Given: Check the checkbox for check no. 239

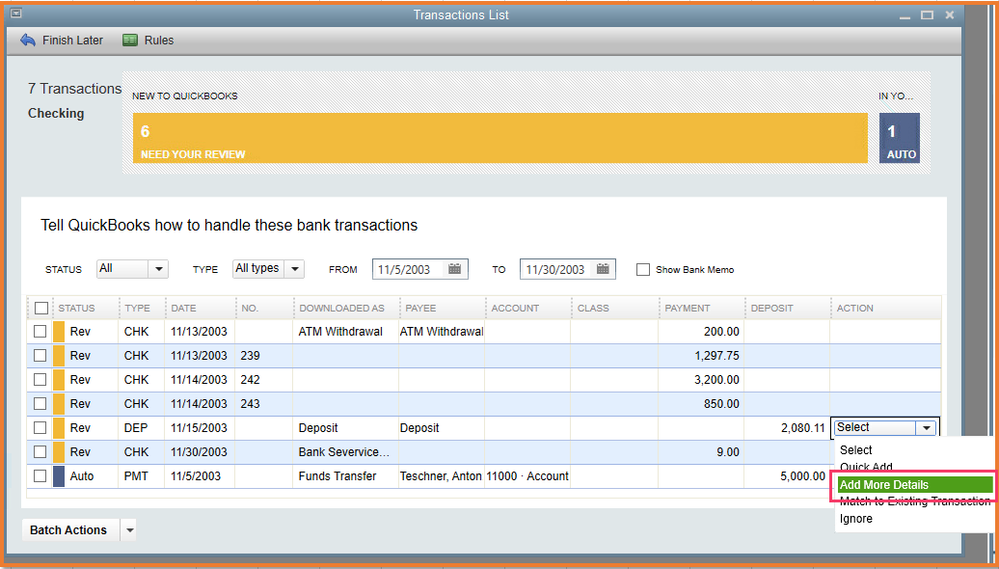Looking at the screenshot, I should 40,356.
